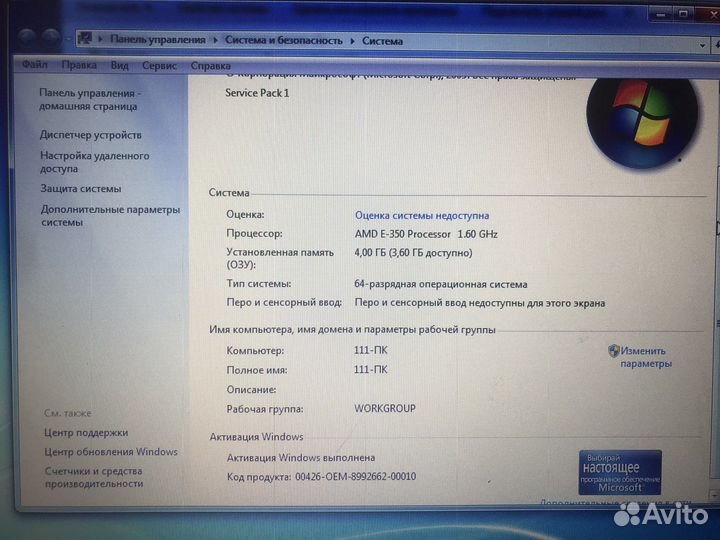Open Центр поддержки
This screenshot has height=540, width=720.
(x=86, y=433)
